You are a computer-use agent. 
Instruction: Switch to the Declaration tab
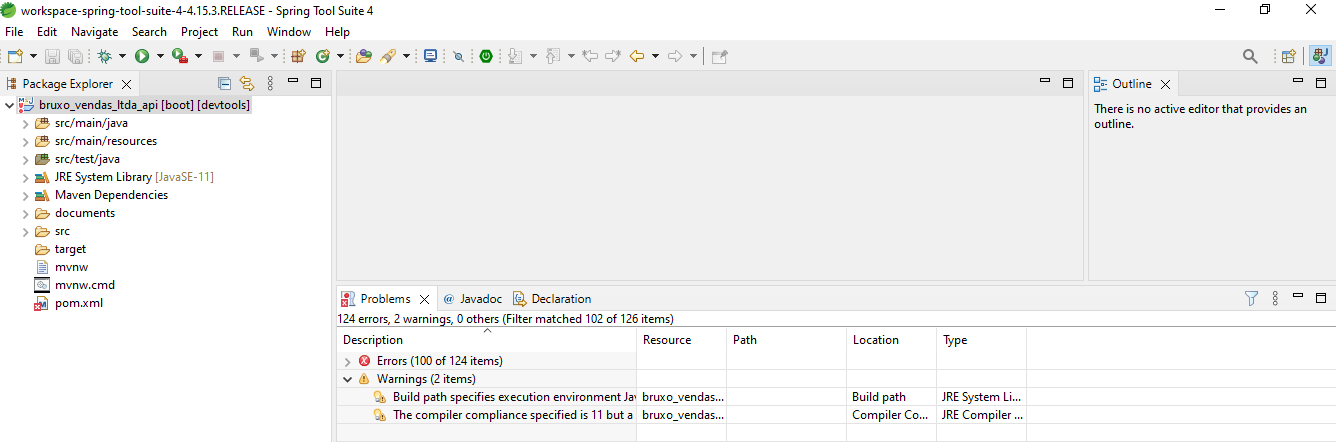(552, 298)
